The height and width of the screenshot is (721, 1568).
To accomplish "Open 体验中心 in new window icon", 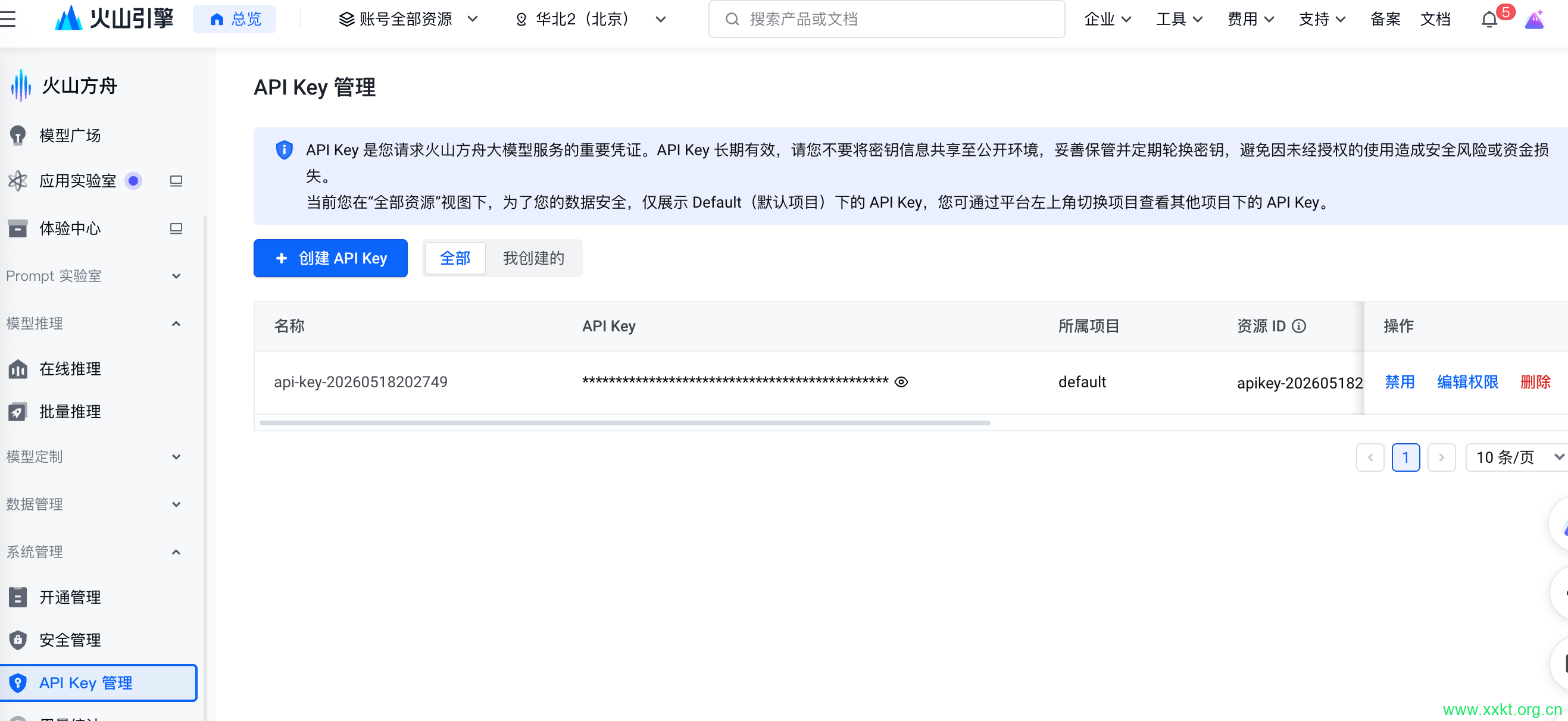I will [x=176, y=228].
